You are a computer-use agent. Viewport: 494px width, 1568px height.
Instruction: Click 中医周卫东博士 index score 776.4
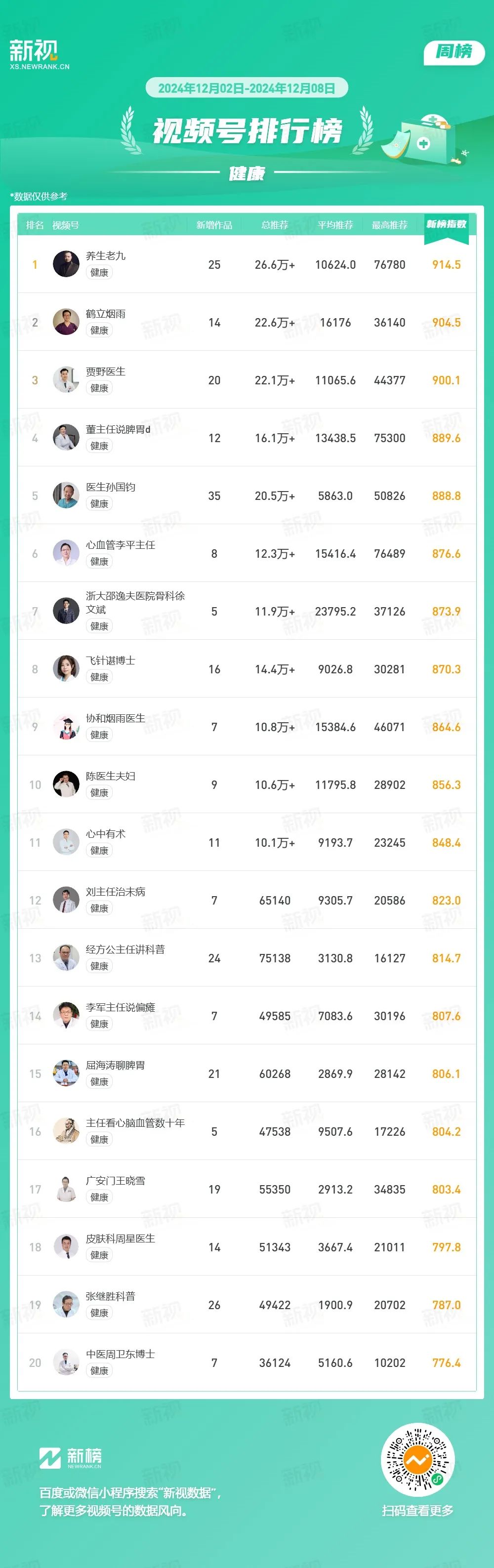pos(446,1363)
